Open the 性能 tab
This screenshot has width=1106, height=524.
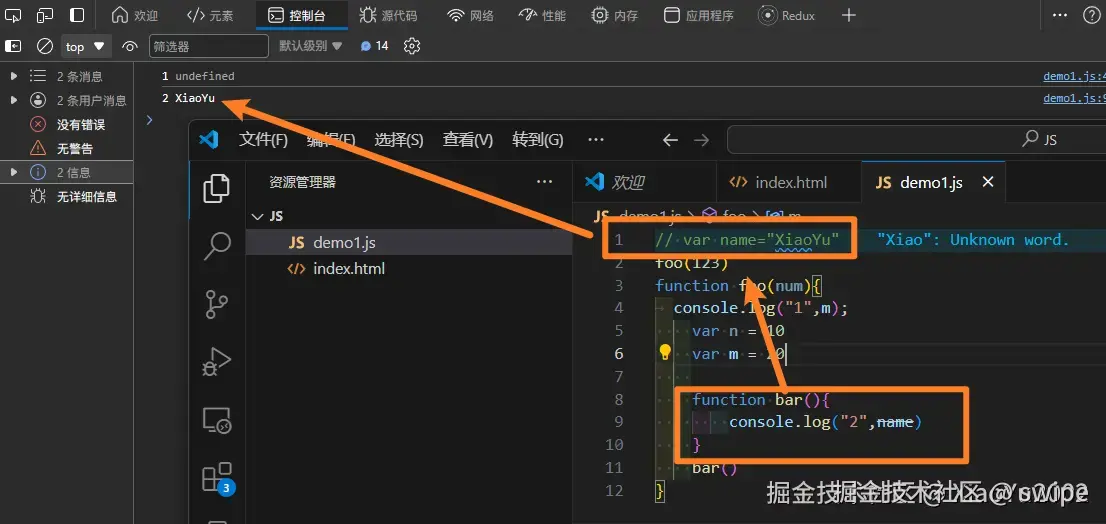pos(542,15)
